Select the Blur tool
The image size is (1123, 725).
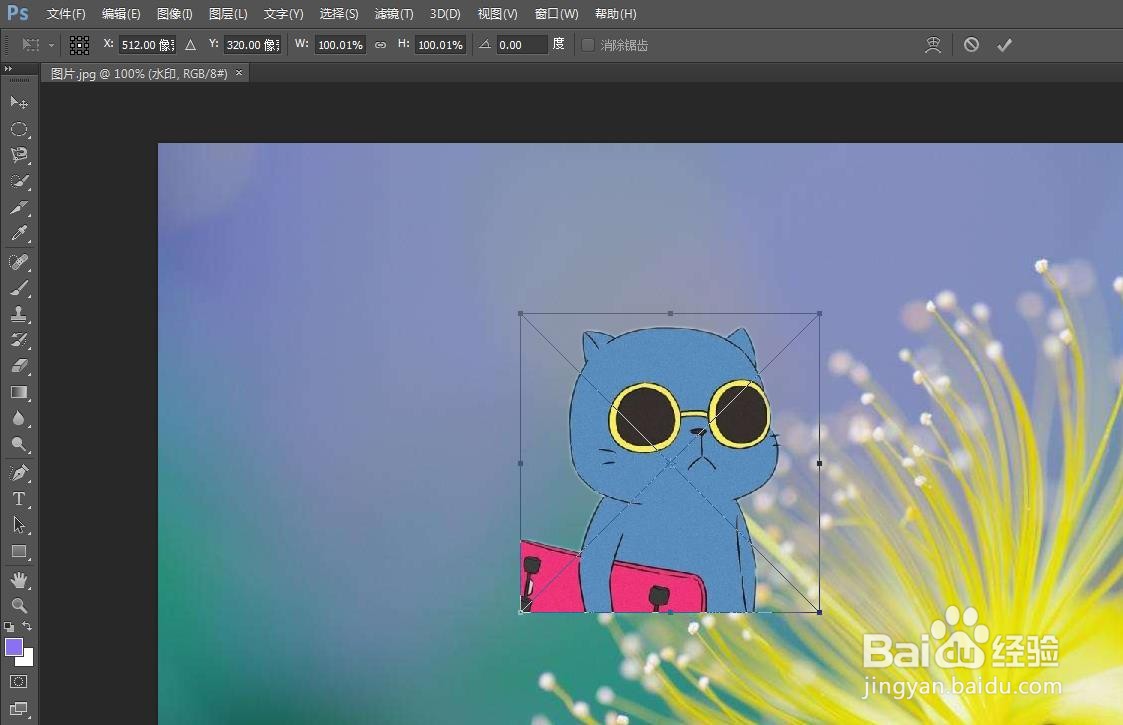[x=19, y=418]
